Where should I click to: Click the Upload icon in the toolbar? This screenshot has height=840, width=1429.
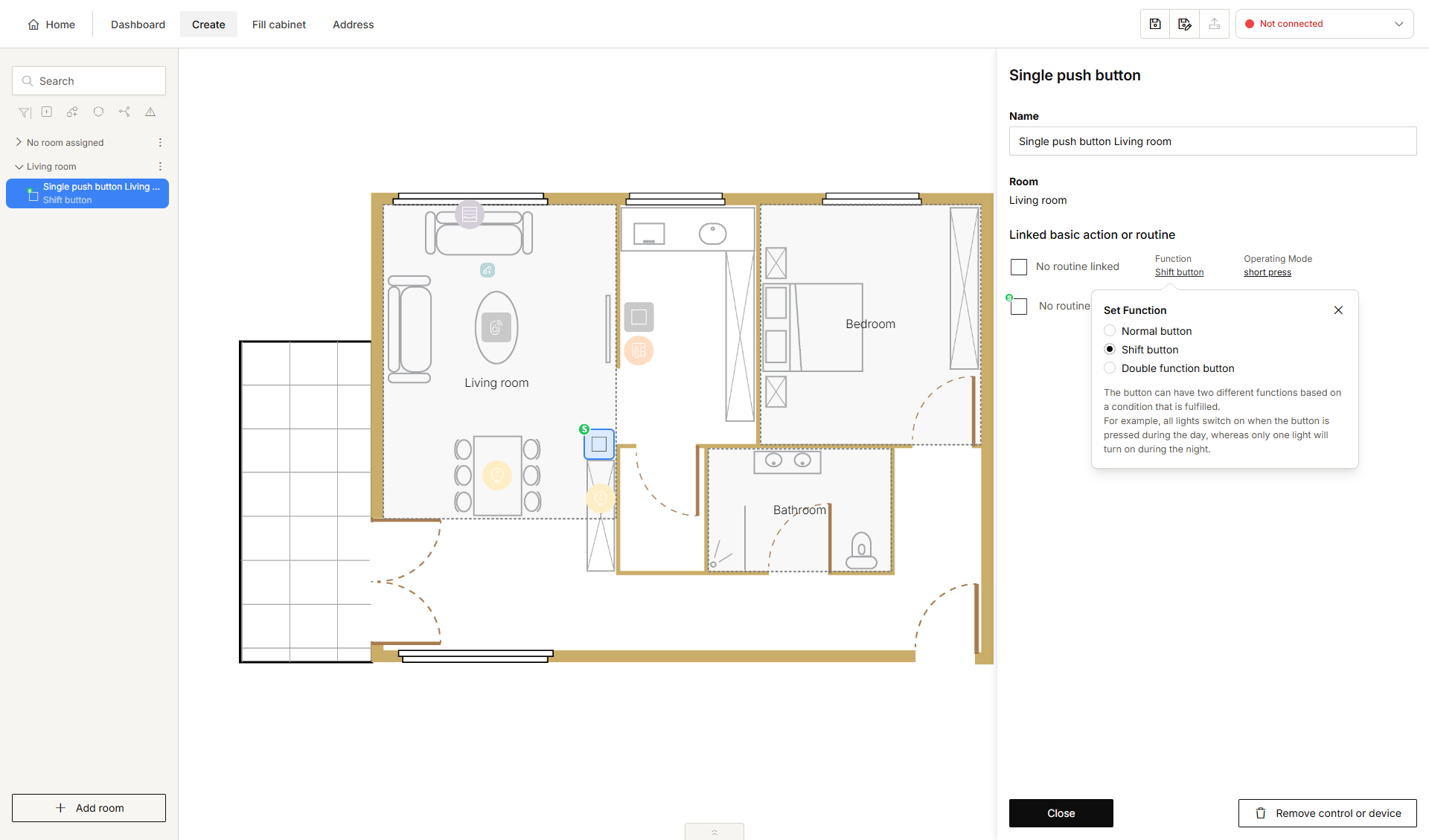tap(1215, 24)
